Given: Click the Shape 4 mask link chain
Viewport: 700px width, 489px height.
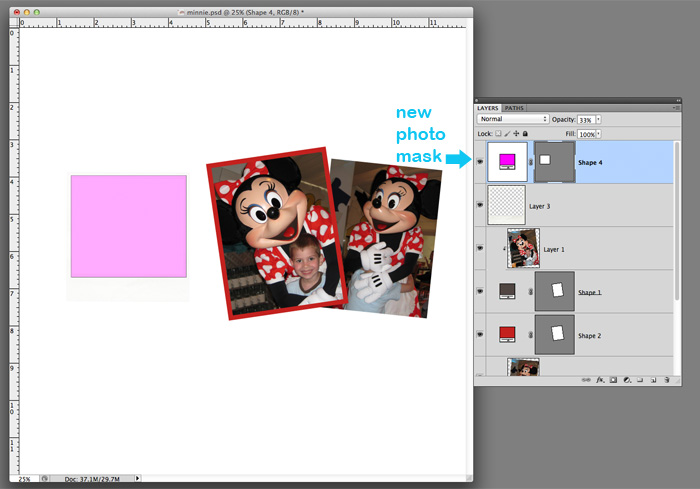Looking at the screenshot, I should 531,162.
